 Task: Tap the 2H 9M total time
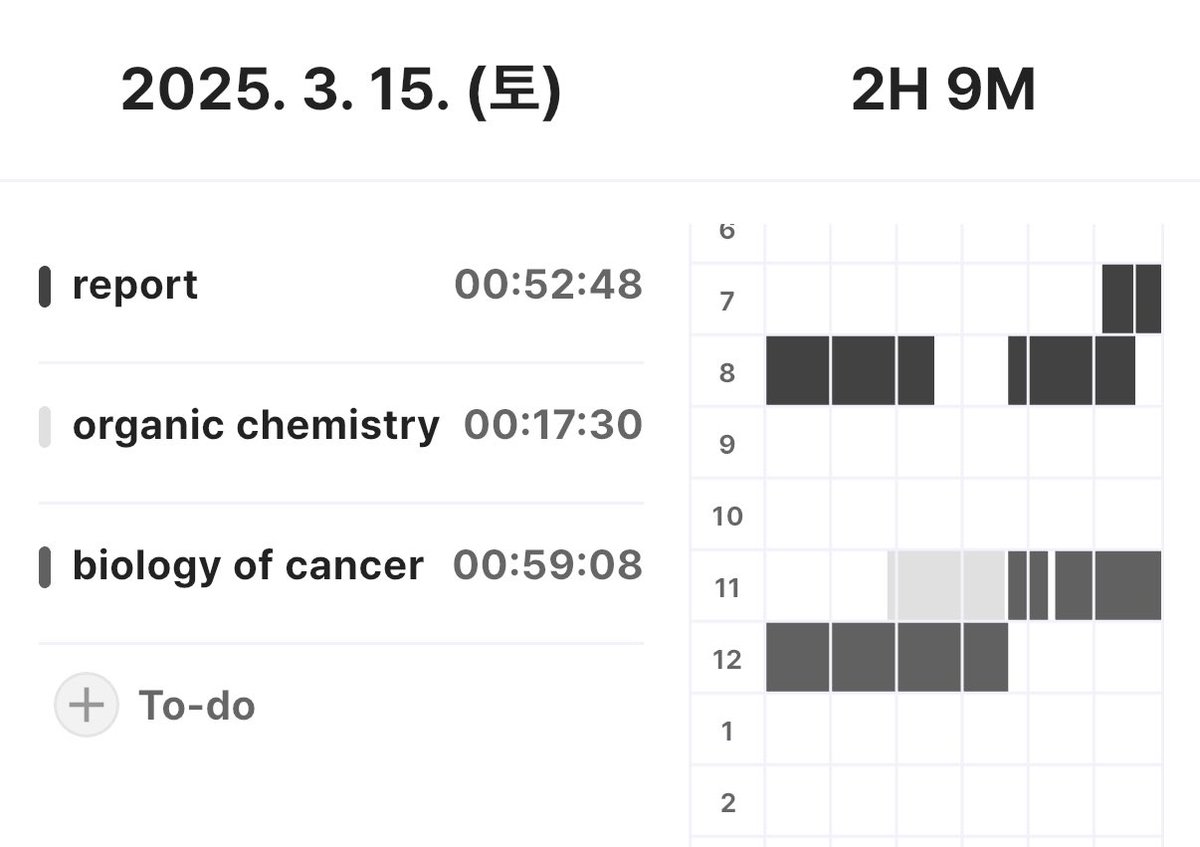943,91
